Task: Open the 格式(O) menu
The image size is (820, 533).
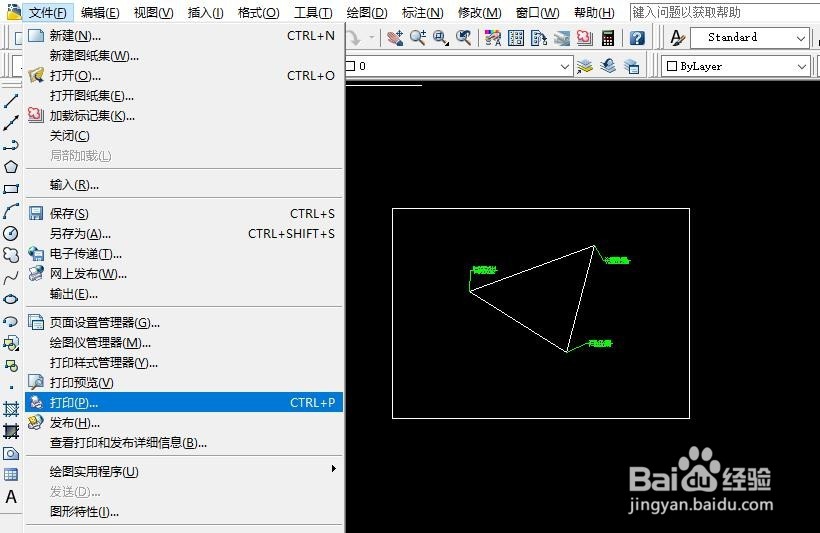Action: click(x=258, y=13)
